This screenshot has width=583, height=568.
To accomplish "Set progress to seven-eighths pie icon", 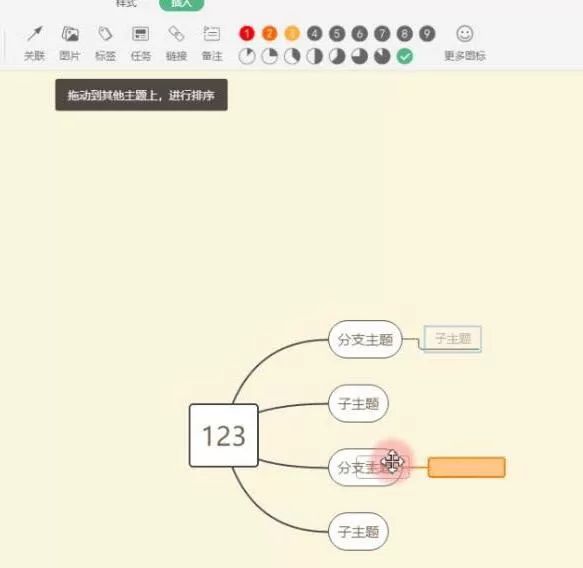I will click(x=382, y=57).
